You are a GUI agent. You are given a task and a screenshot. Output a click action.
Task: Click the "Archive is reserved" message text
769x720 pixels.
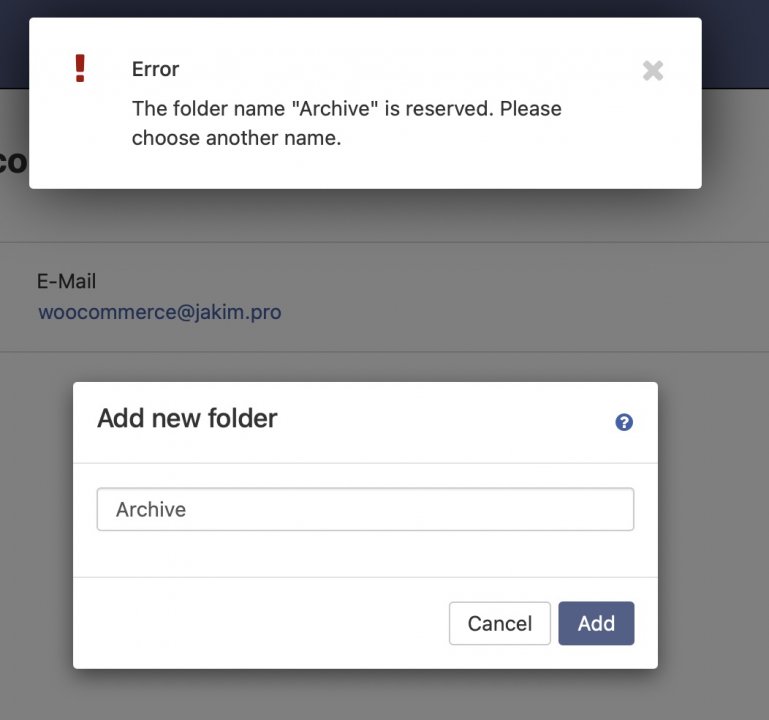(347, 108)
